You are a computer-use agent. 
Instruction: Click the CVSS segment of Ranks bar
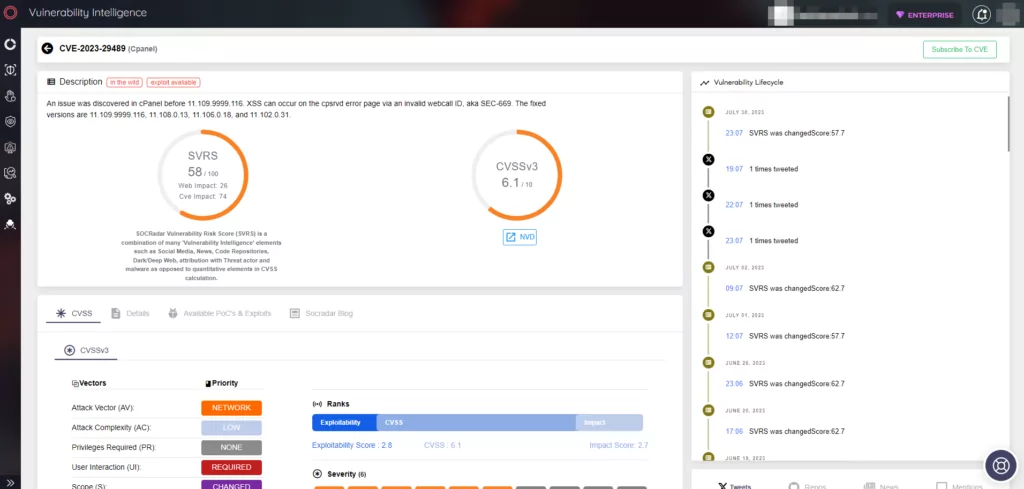(x=476, y=422)
